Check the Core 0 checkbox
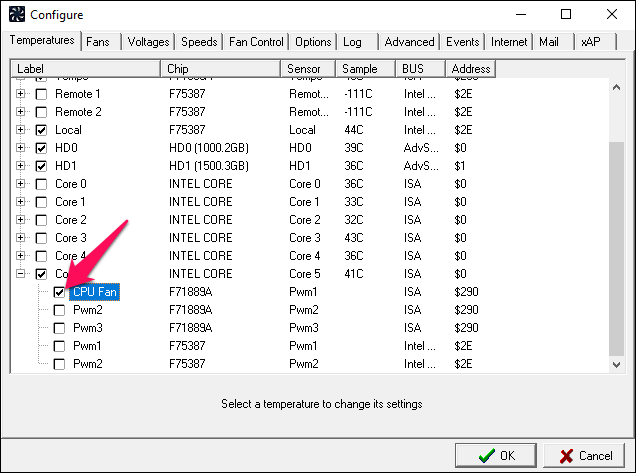 tap(41, 184)
